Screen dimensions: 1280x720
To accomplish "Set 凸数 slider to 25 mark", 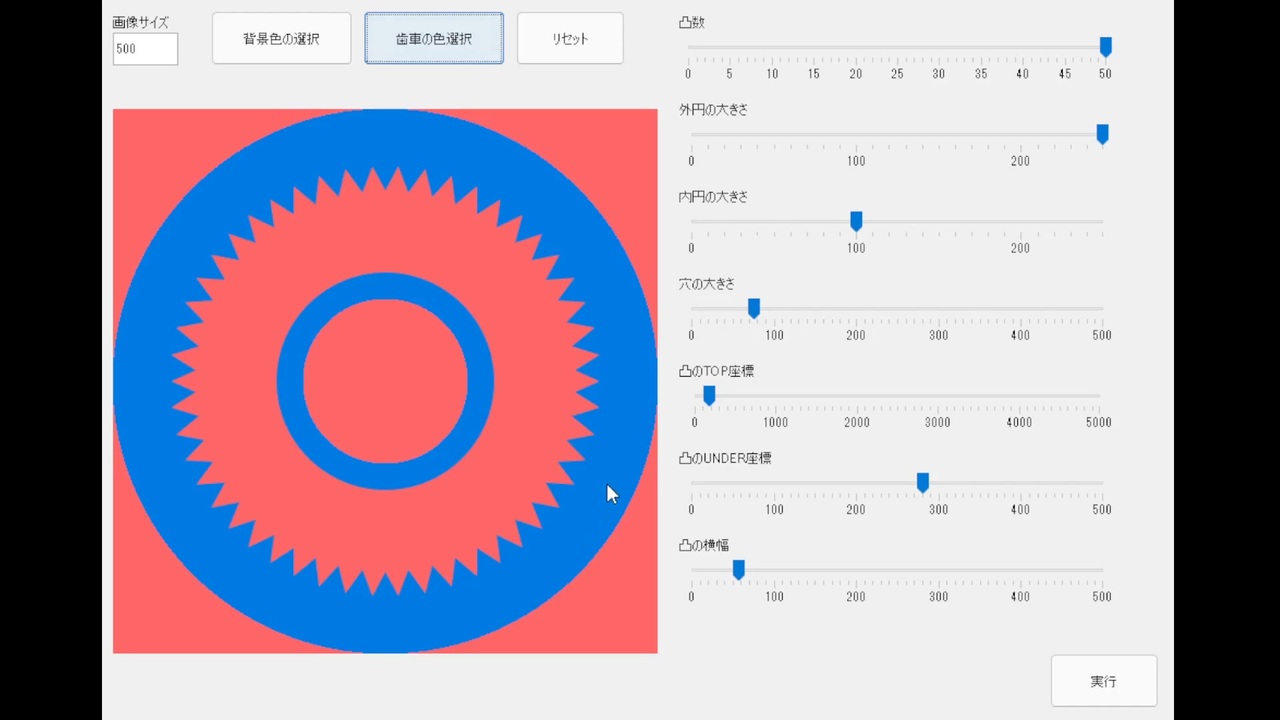I will pyautogui.click(x=897, y=47).
